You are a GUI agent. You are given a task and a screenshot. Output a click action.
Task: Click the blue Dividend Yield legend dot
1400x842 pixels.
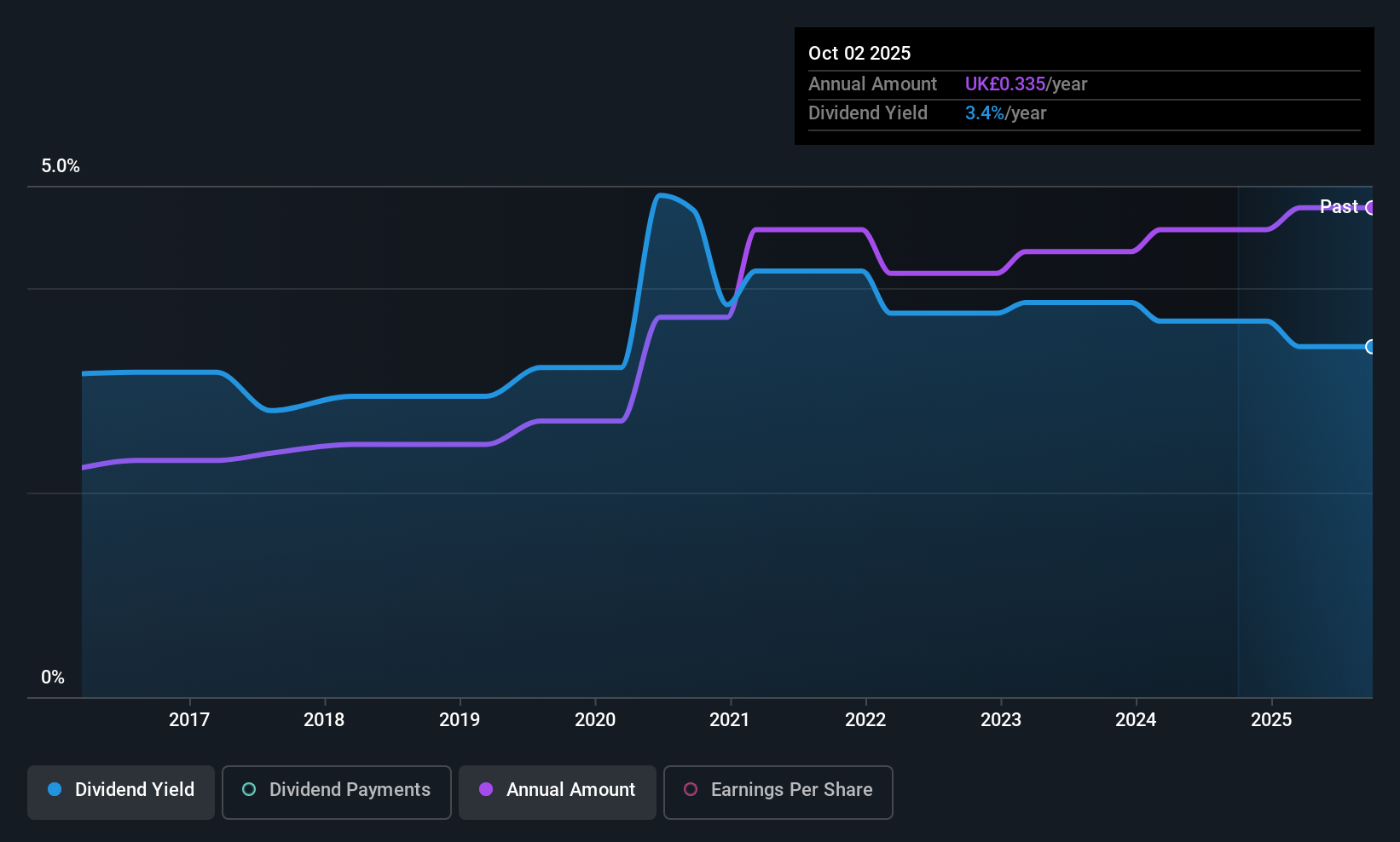coord(55,789)
